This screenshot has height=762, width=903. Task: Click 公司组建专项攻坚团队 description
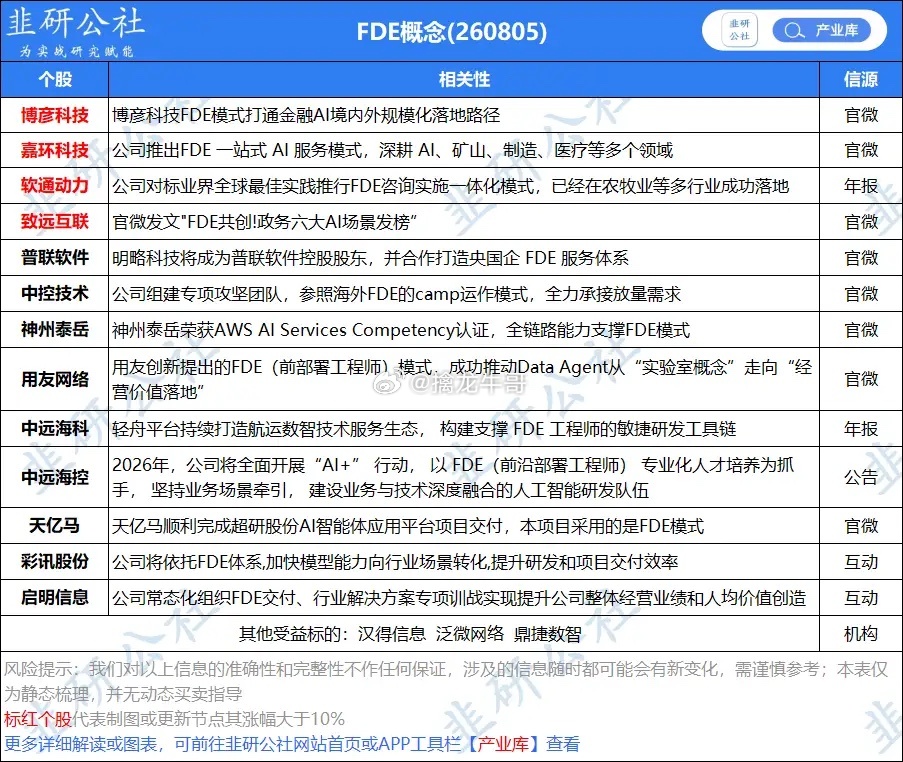[x=396, y=294]
